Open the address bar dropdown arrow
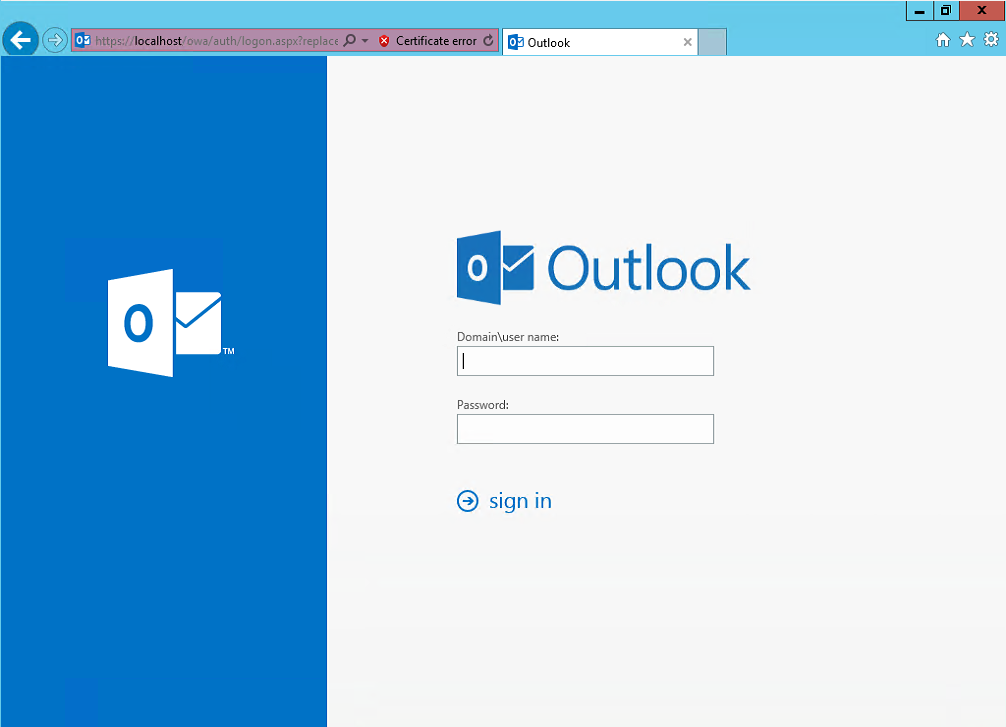This screenshot has width=1006, height=727. click(x=365, y=40)
